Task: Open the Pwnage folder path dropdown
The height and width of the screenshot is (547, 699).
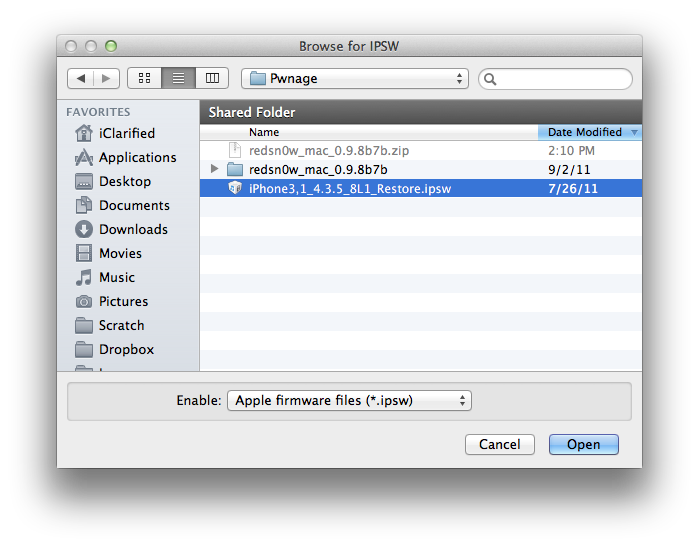Action: click(x=355, y=78)
